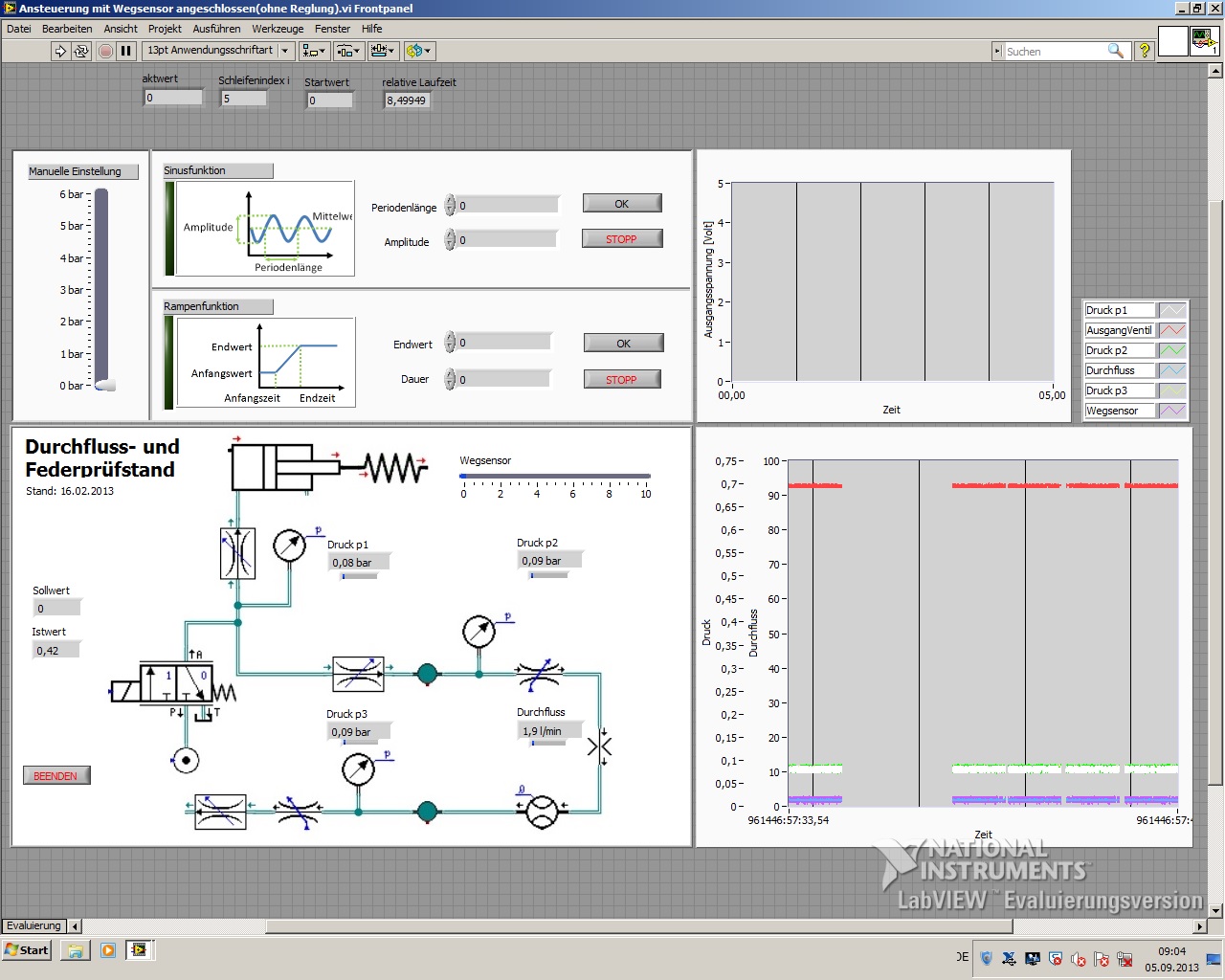1225x980 pixels.
Task: Click the Periodenlänge numeric input field
Action: click(507, 206)
